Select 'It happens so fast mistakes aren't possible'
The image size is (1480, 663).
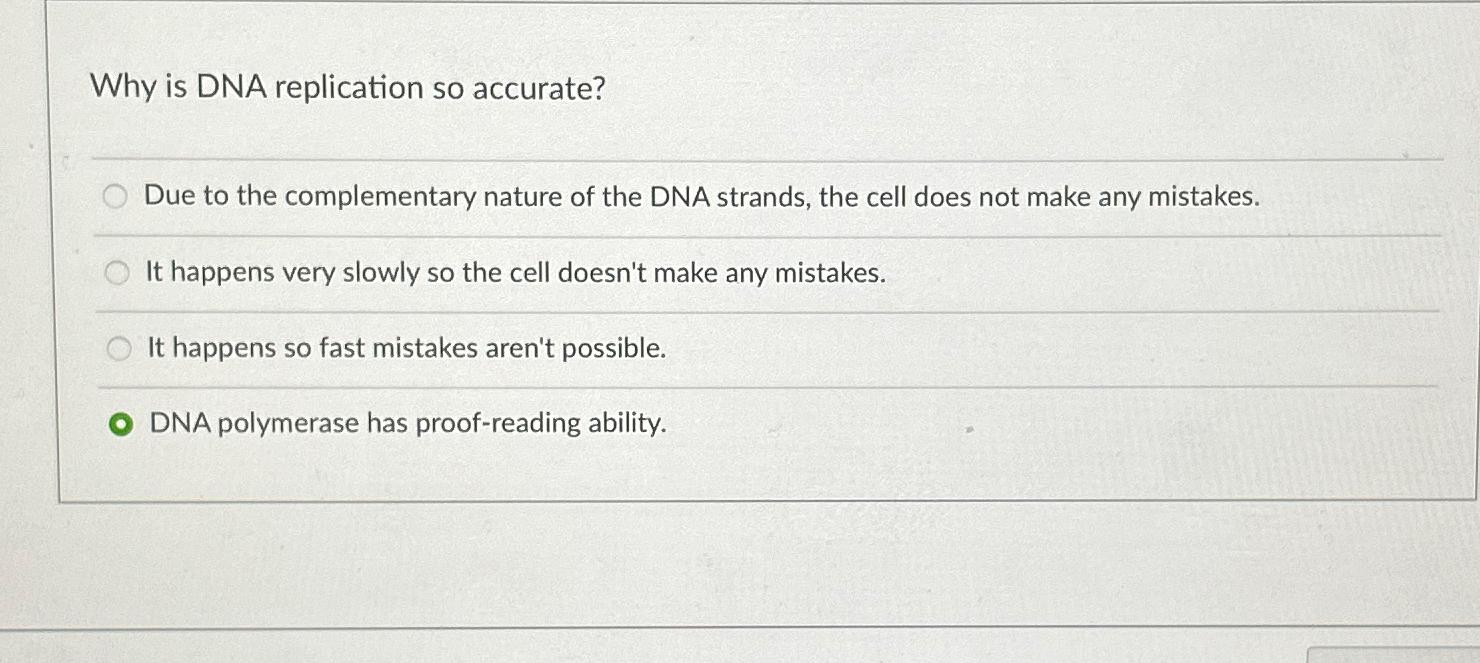point(121,347)
